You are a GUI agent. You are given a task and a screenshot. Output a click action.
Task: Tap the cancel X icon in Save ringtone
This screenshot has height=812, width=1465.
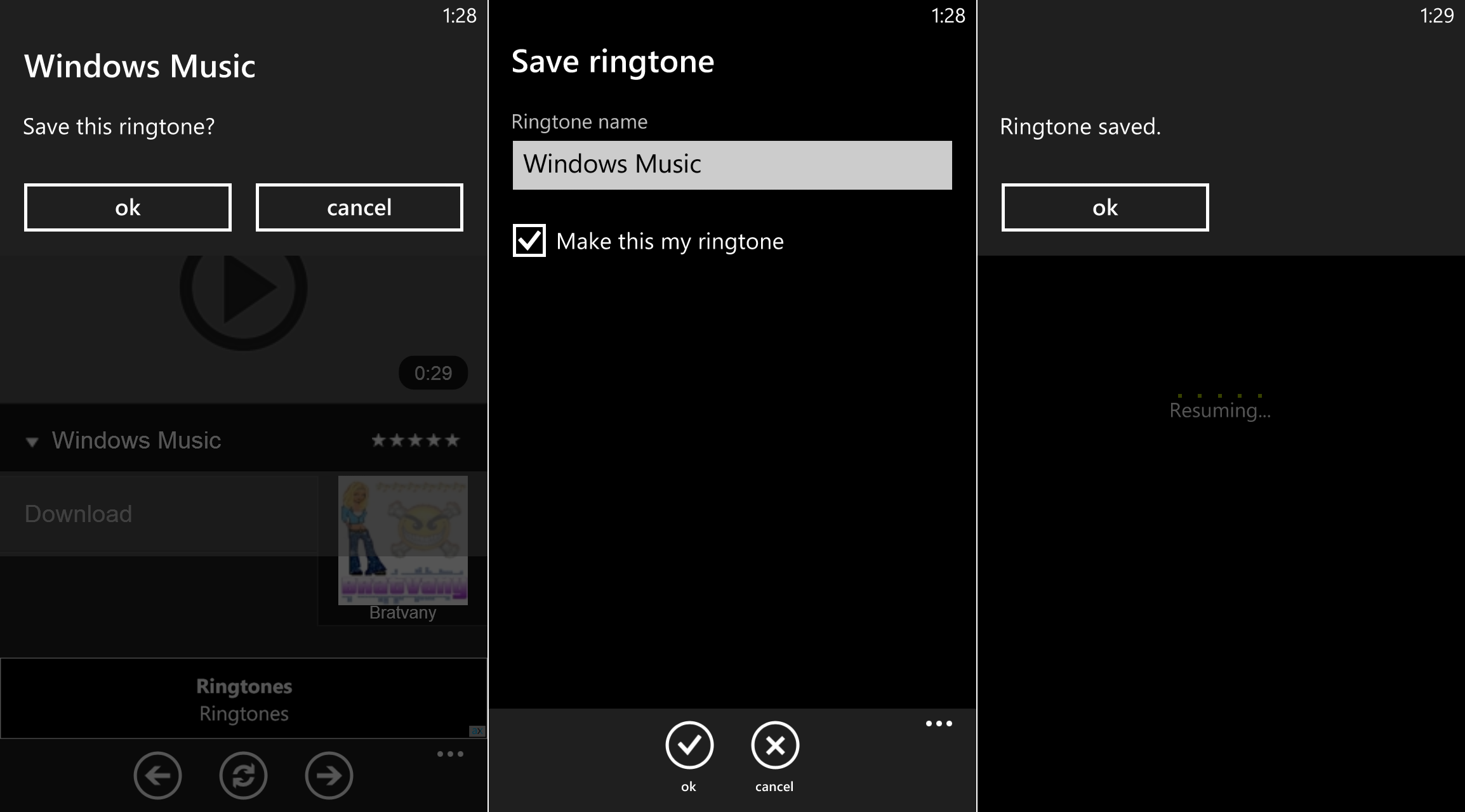[x=775, y=745]
